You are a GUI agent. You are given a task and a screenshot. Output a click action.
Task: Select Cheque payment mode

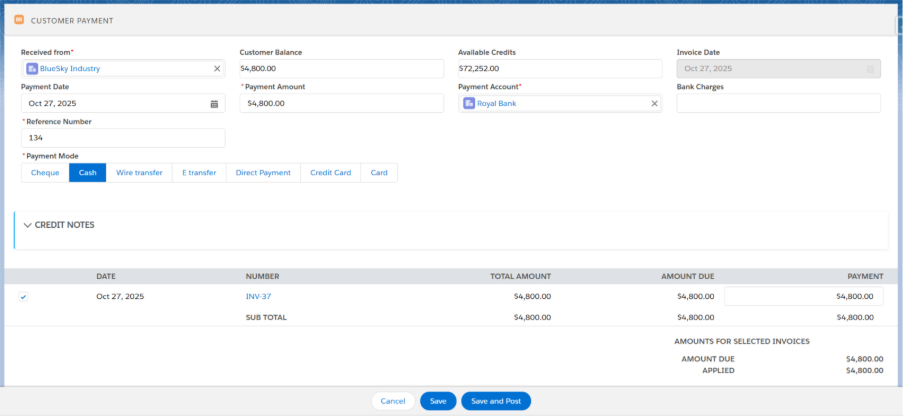click(45, 173)
